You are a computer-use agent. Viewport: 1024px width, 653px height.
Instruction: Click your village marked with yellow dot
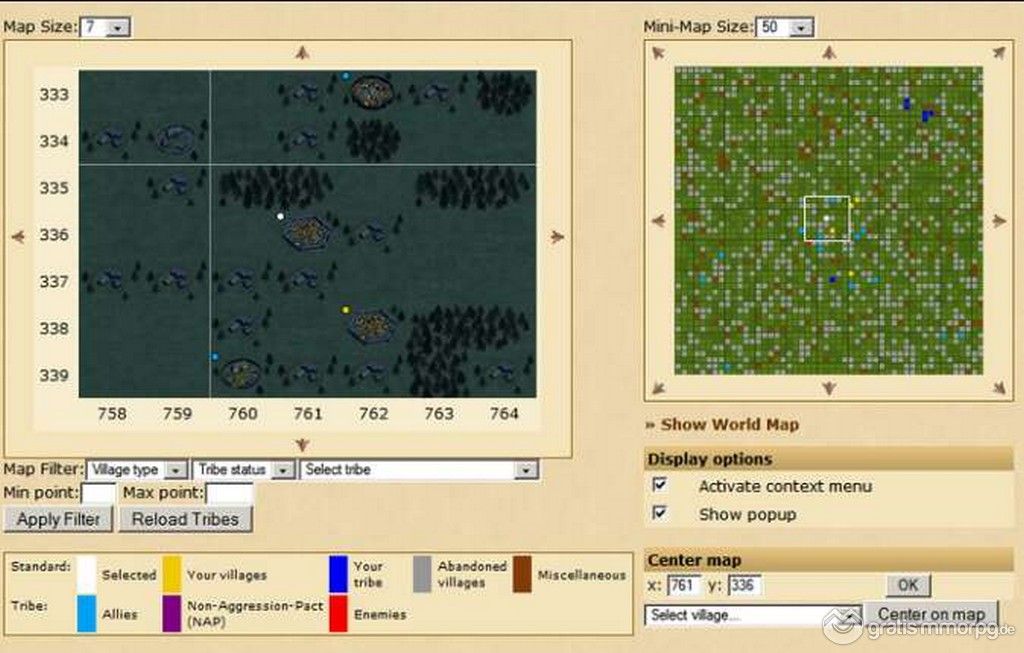click(x=374, y=325)
